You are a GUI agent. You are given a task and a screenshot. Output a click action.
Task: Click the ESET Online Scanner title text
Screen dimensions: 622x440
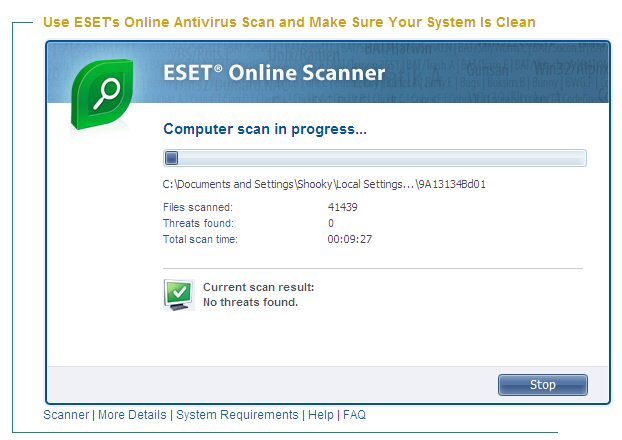tap(273, 73)
